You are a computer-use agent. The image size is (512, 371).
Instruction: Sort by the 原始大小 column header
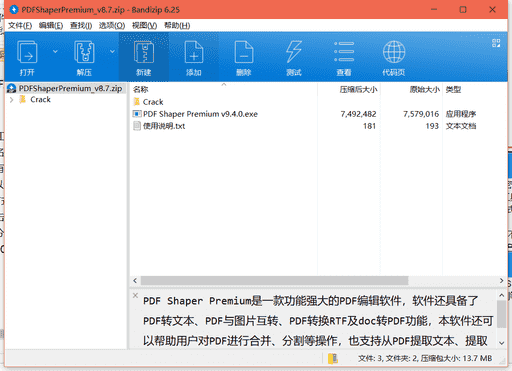click(x=425, y=89)
